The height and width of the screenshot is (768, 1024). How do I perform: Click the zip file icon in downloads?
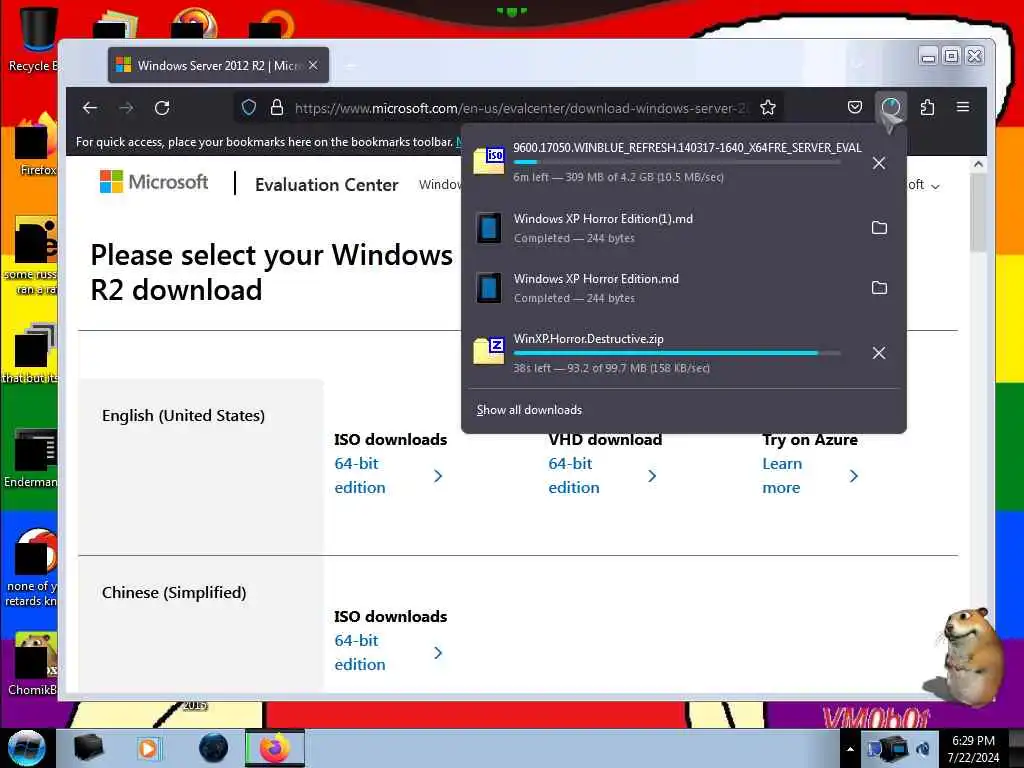coord(489,351)
